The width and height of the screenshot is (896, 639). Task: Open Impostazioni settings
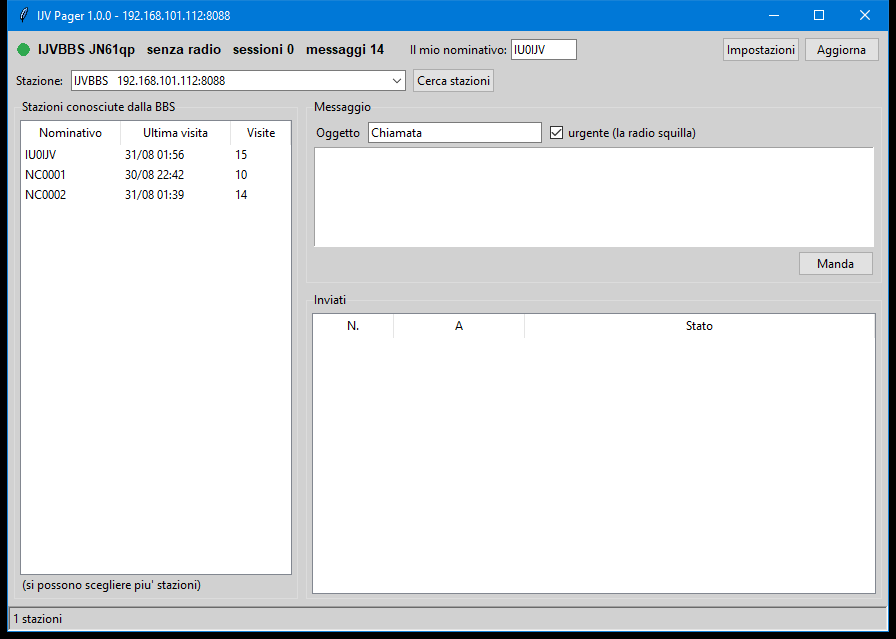tap(761, 50)
